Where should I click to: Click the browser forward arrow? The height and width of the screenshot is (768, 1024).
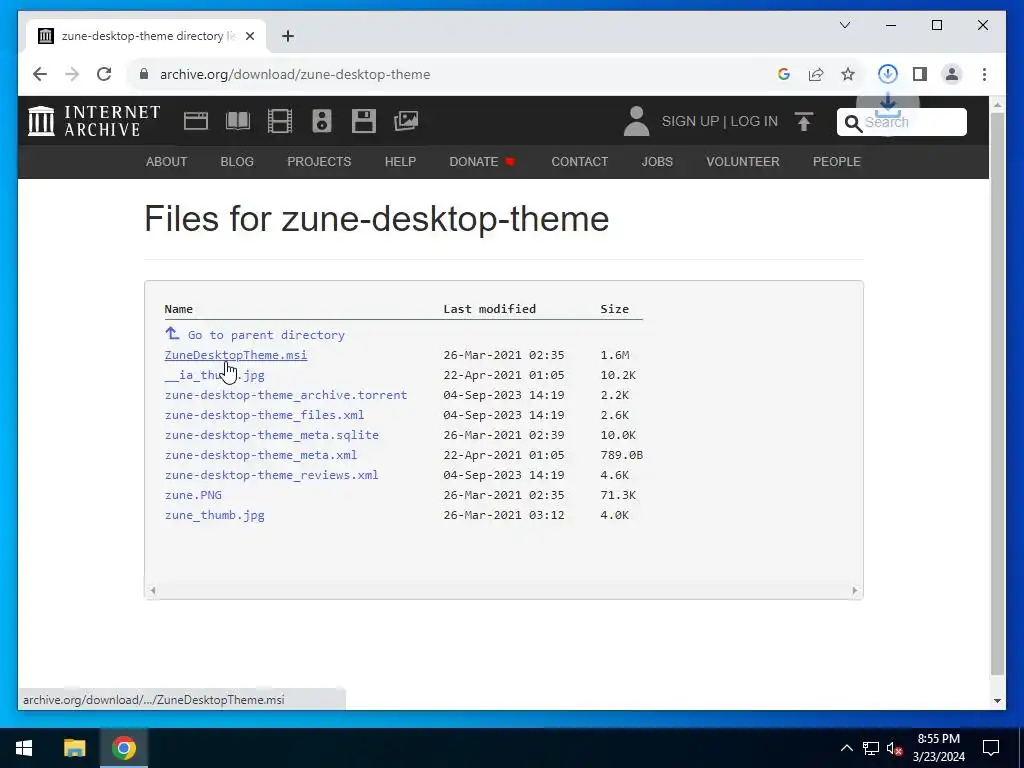[72, 74]
